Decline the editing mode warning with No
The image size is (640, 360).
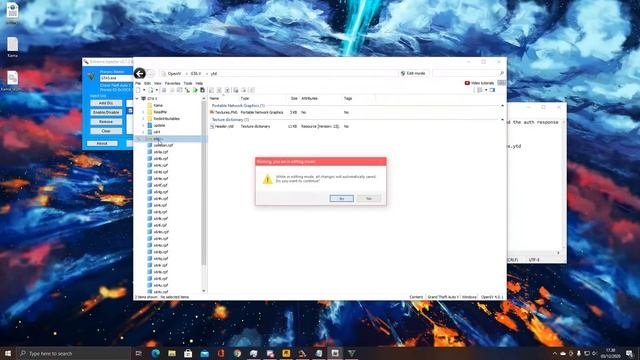tap(369, 198)
